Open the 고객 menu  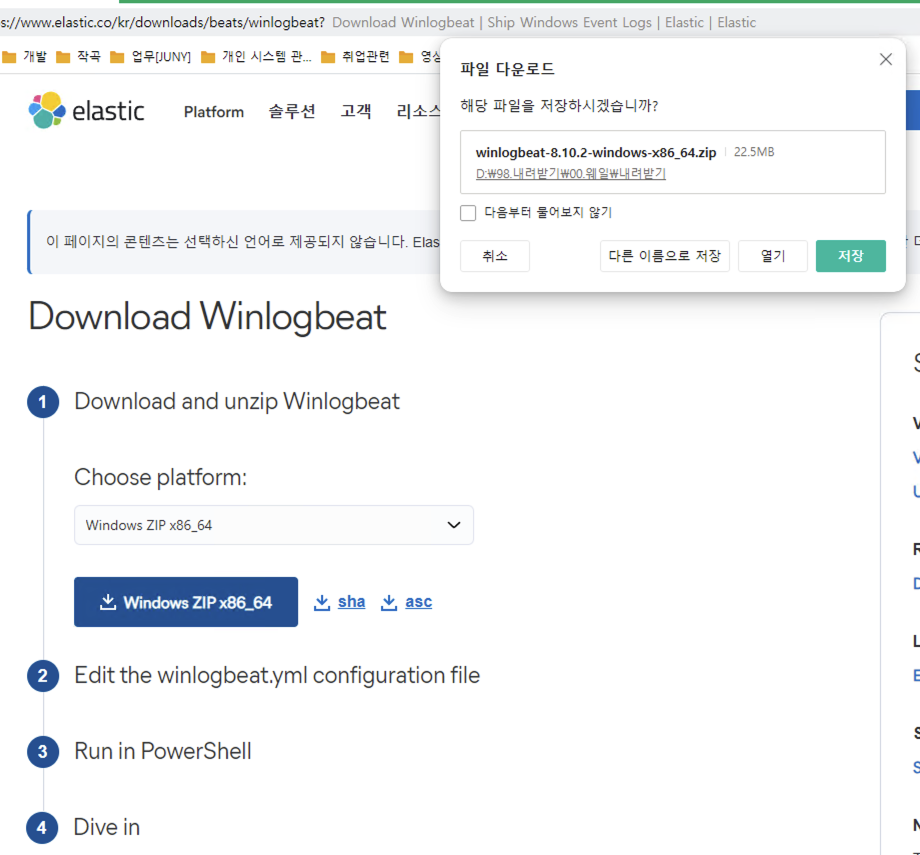(x=356, y=111)
